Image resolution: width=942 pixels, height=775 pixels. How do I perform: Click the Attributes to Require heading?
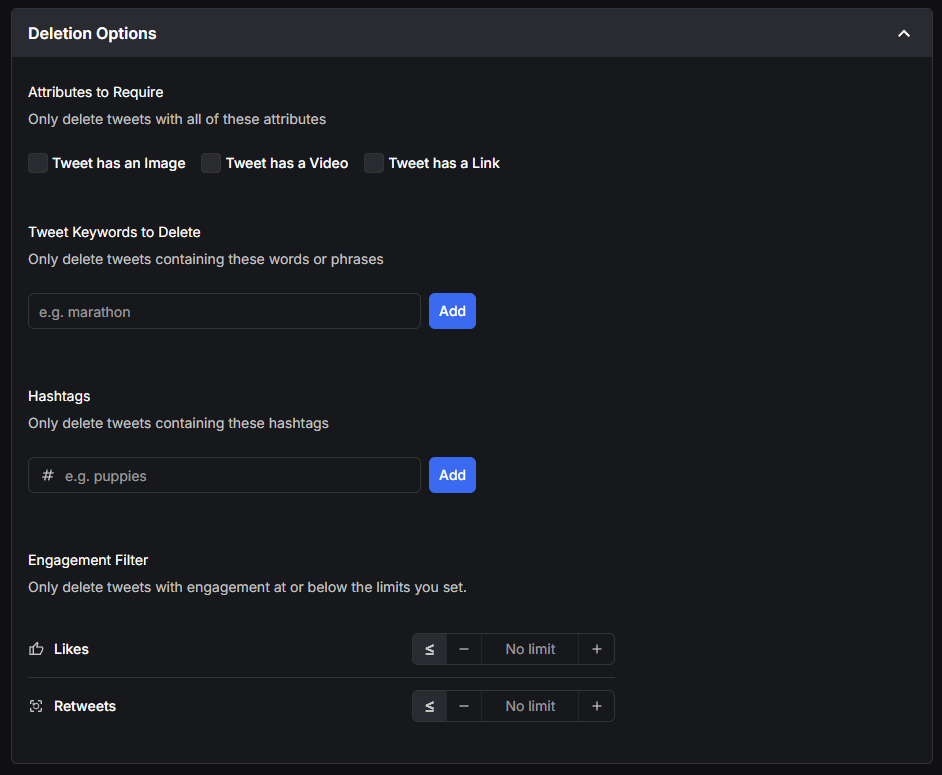pyautogui.click(x=96, y=92)
